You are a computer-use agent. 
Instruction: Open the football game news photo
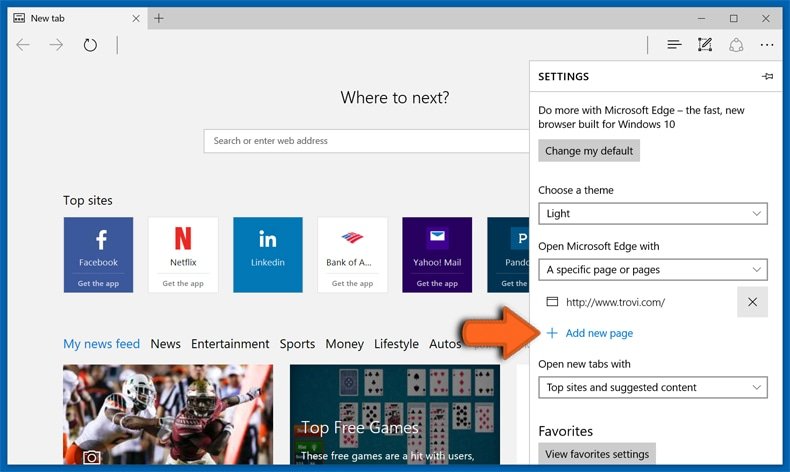[168, 414]
